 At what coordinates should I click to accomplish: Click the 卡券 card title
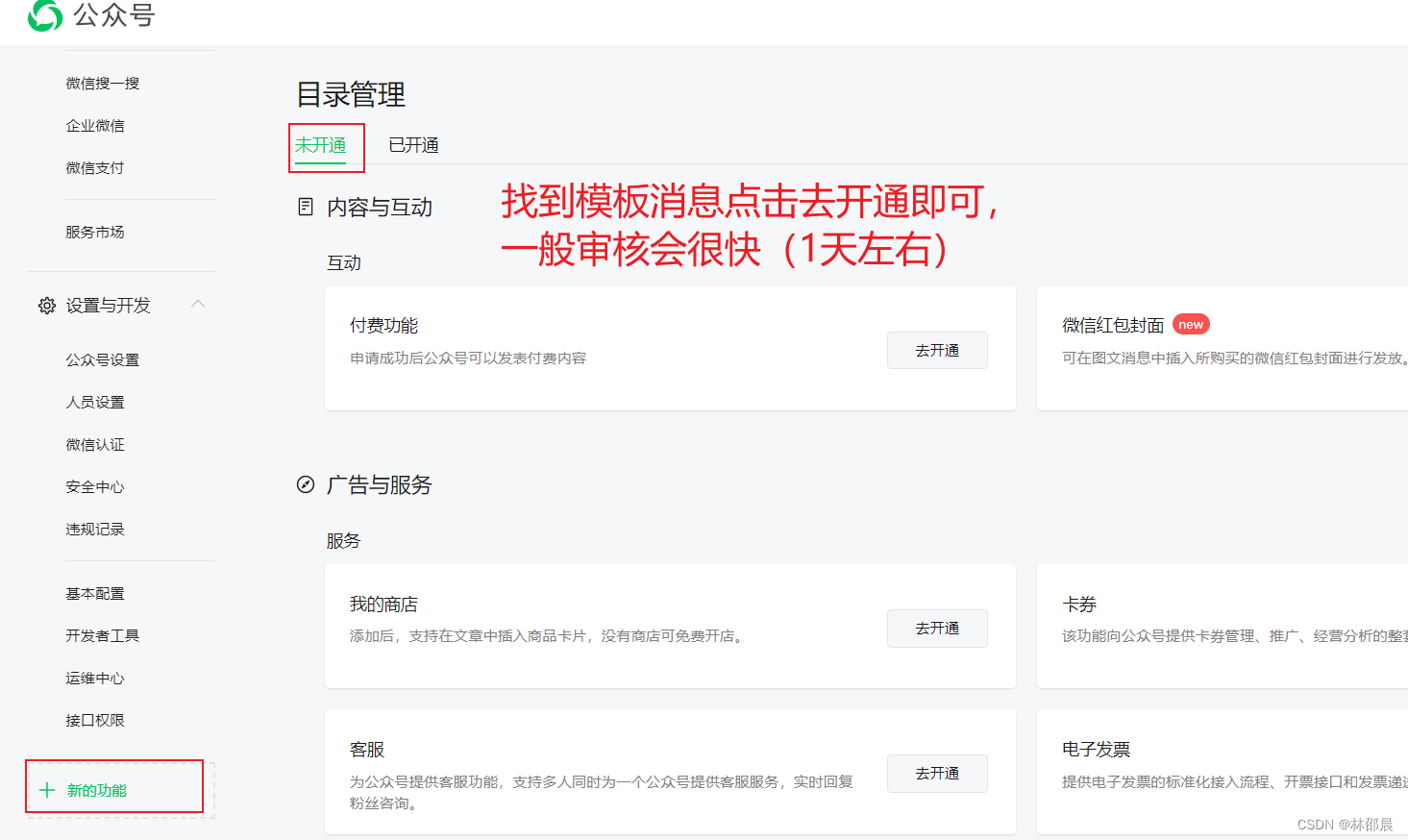(x=1079, y=605)
